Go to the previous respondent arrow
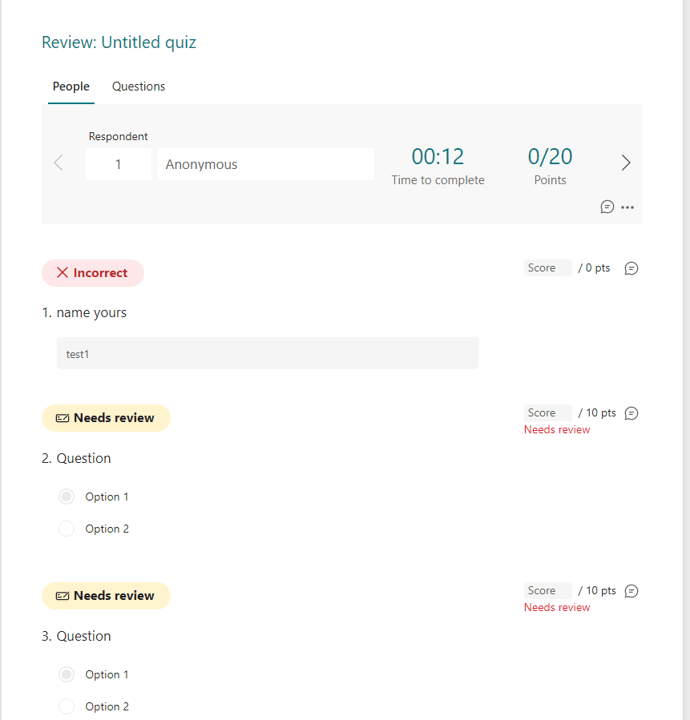Viewport: 690px width, 720px height. click(x=58, y=163)
